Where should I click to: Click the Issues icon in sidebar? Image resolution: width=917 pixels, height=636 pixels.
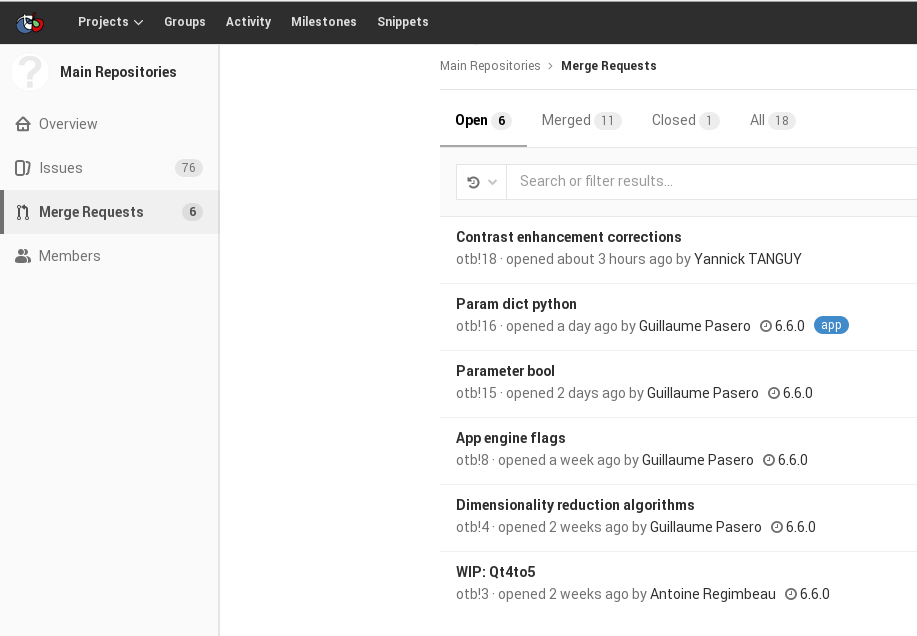click(x=23, y=169)
